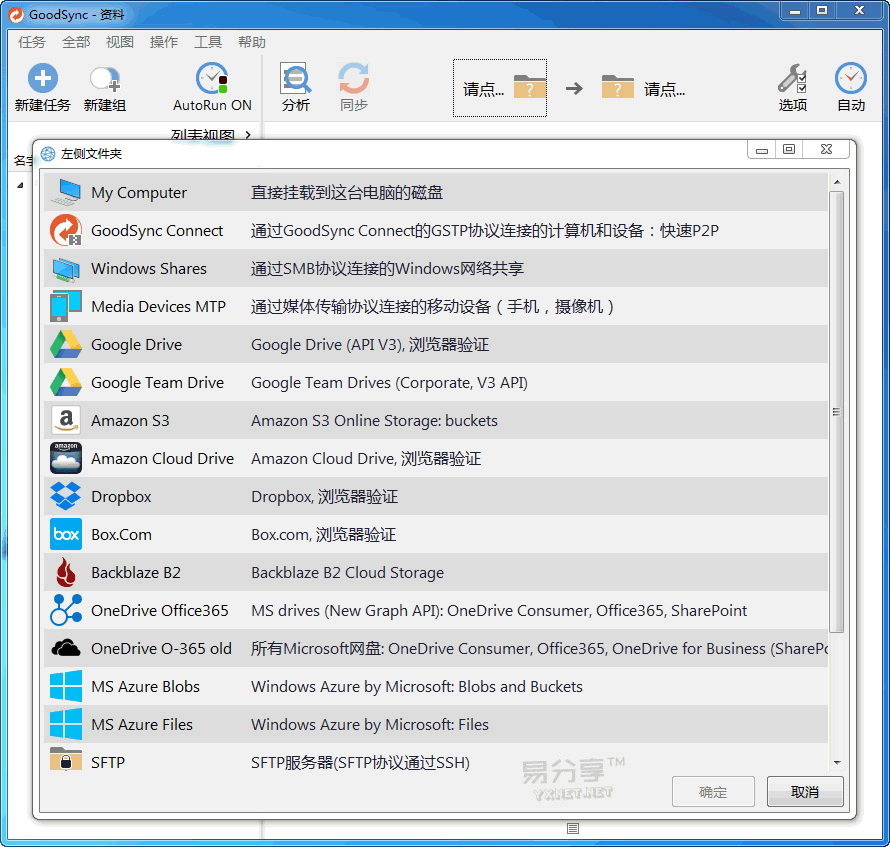The image size is (890, 847).
Task: Select the MS Azure Files icon
Action: pyautogui.click(x=66, y=724)
